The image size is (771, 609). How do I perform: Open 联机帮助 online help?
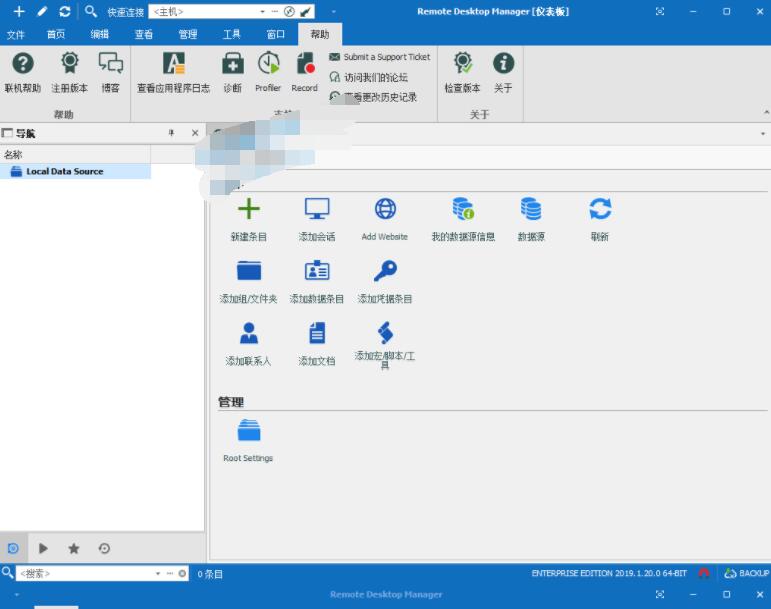click(23, 73)
